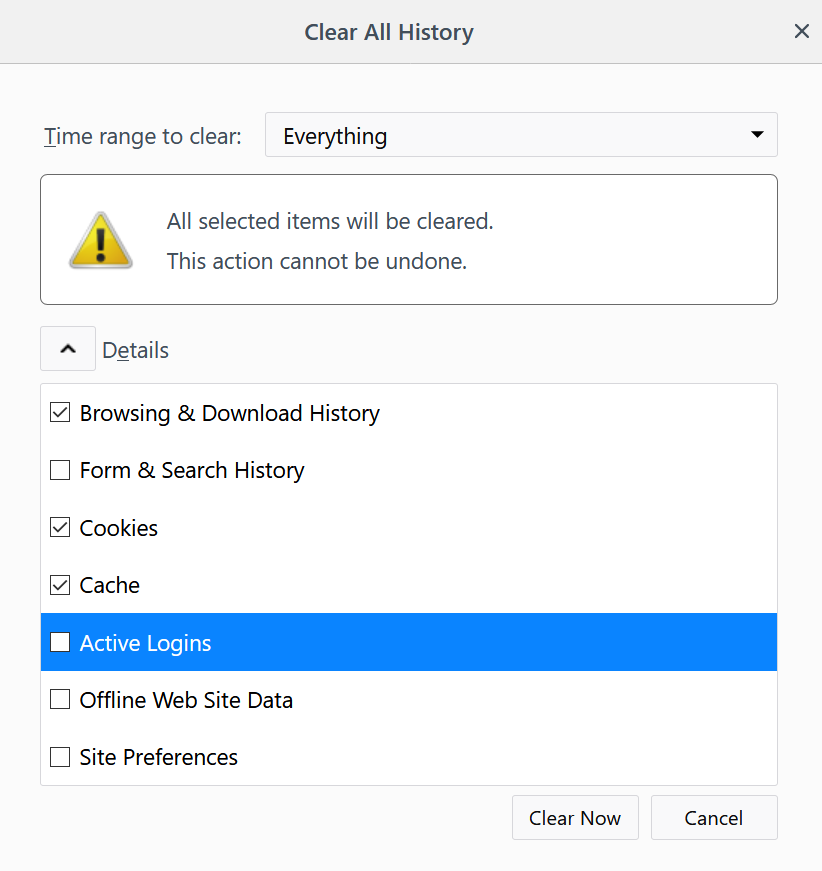This screenshot has width=822, height=871.
Task: Uncheck the Cookies checkbox
Action: (x=60, y=528)
